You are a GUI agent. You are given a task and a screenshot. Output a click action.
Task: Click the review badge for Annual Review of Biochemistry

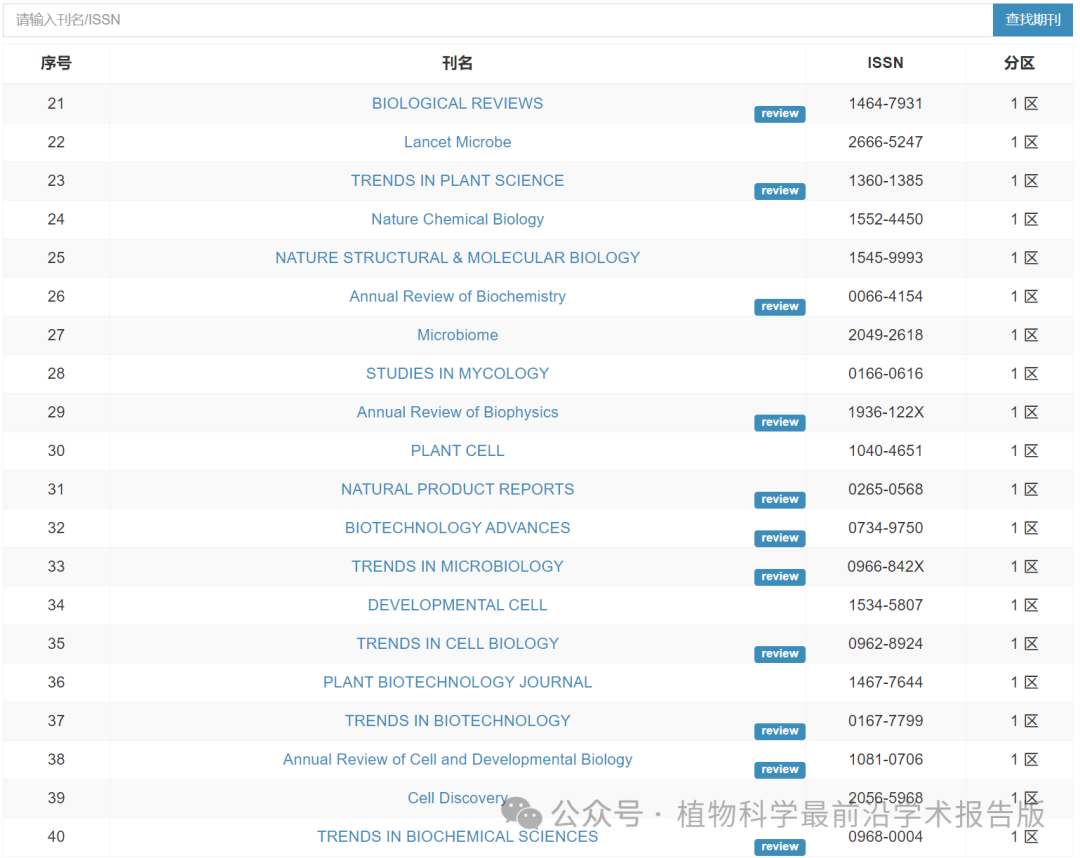(779, 307)
